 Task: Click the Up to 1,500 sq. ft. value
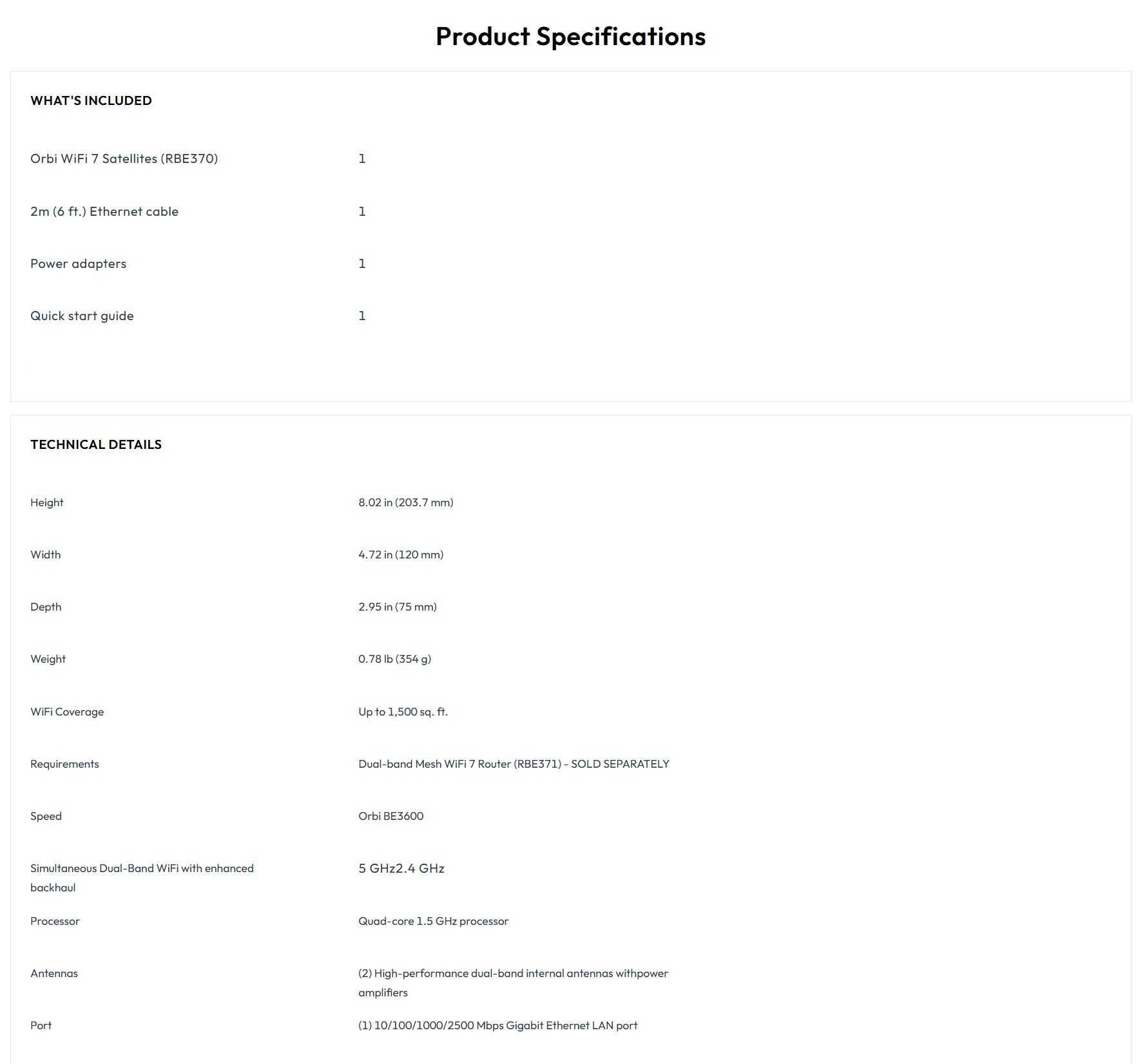403,712
